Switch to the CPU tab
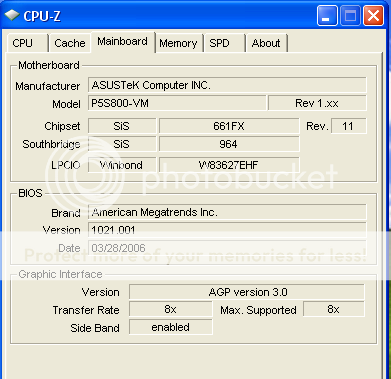Viewport: 391px width, 379px height. pyautogui.click(x=28, y=43)
